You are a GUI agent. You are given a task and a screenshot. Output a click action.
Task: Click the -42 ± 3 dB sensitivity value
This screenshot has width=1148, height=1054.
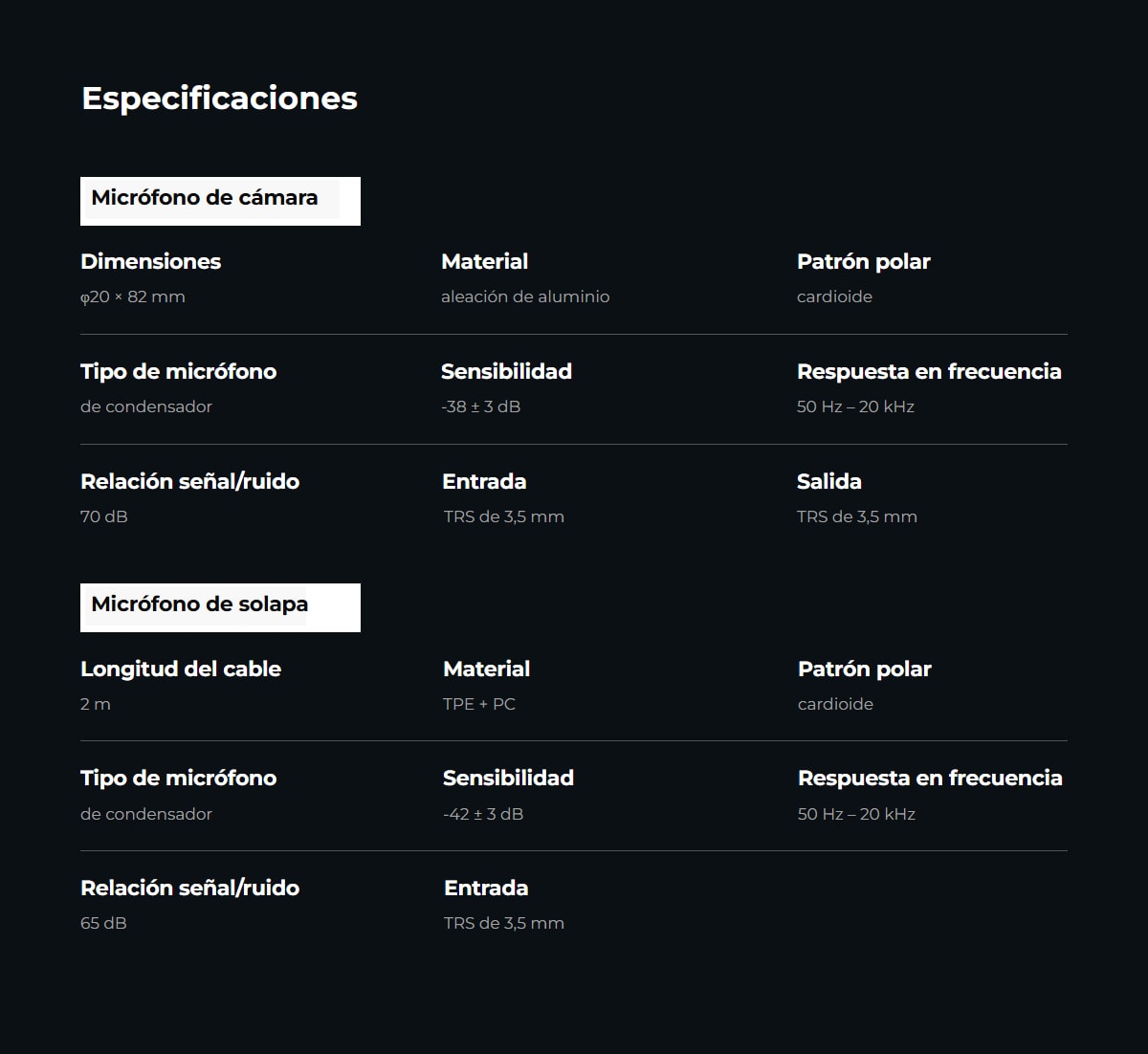[x=483, y=814]
